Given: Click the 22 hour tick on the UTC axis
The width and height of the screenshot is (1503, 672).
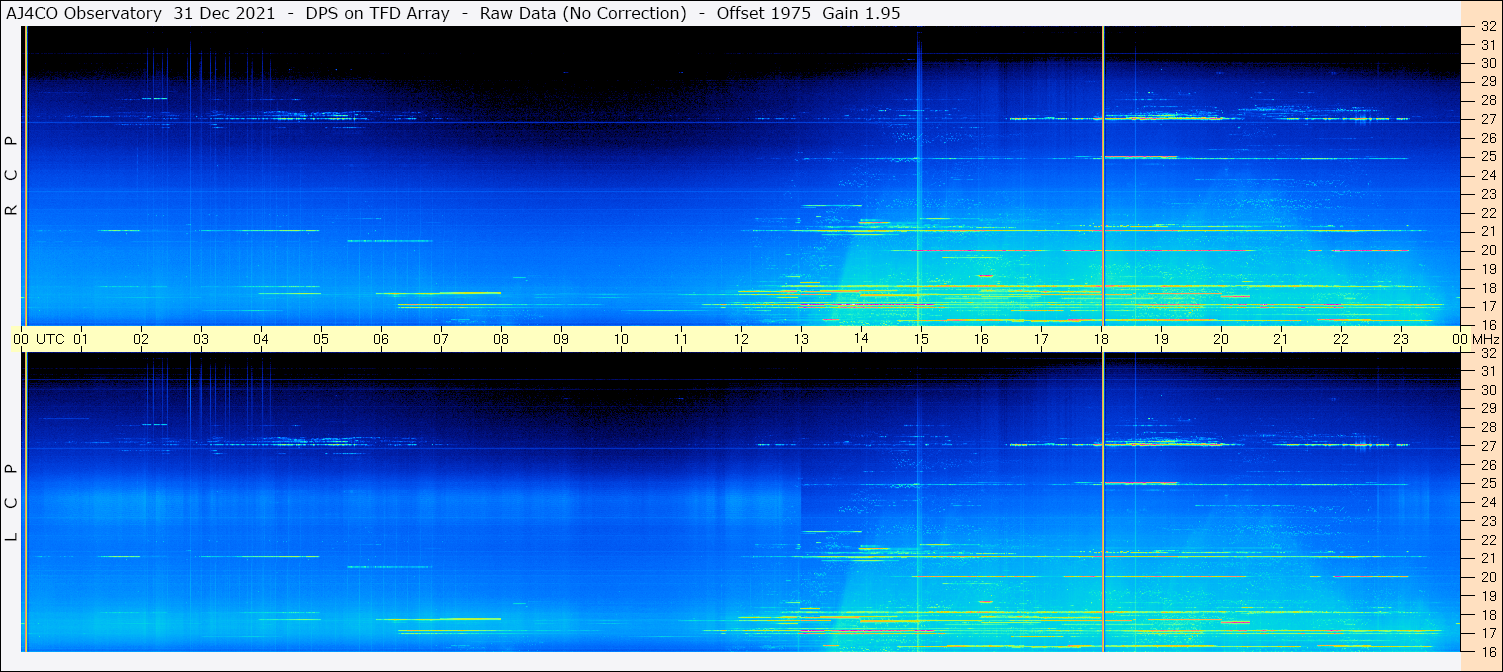Looking at the screenshot, I should [x=1341, y=339].
